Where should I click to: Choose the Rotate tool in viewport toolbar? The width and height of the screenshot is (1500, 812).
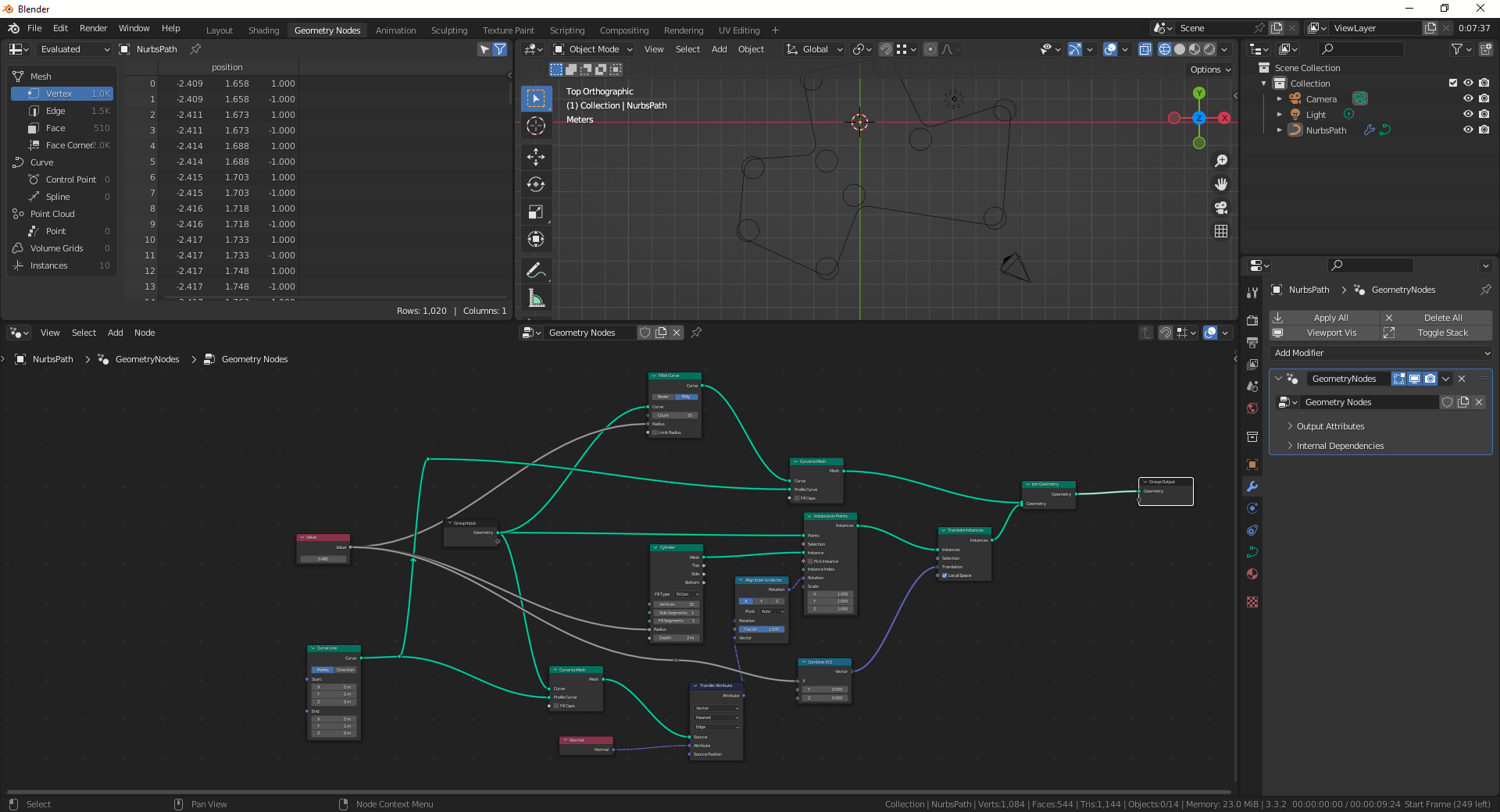coord(536,184)
